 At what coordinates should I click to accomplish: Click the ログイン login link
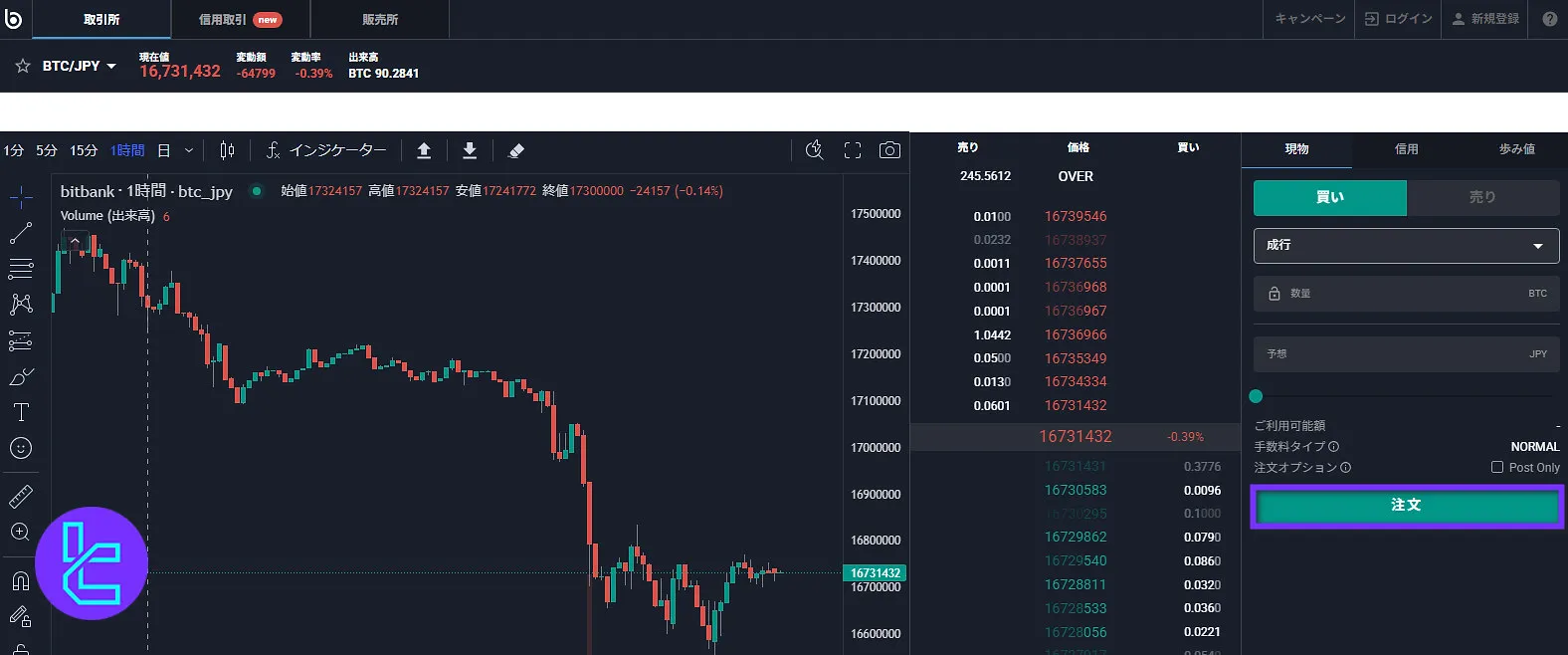[1398, 19]
